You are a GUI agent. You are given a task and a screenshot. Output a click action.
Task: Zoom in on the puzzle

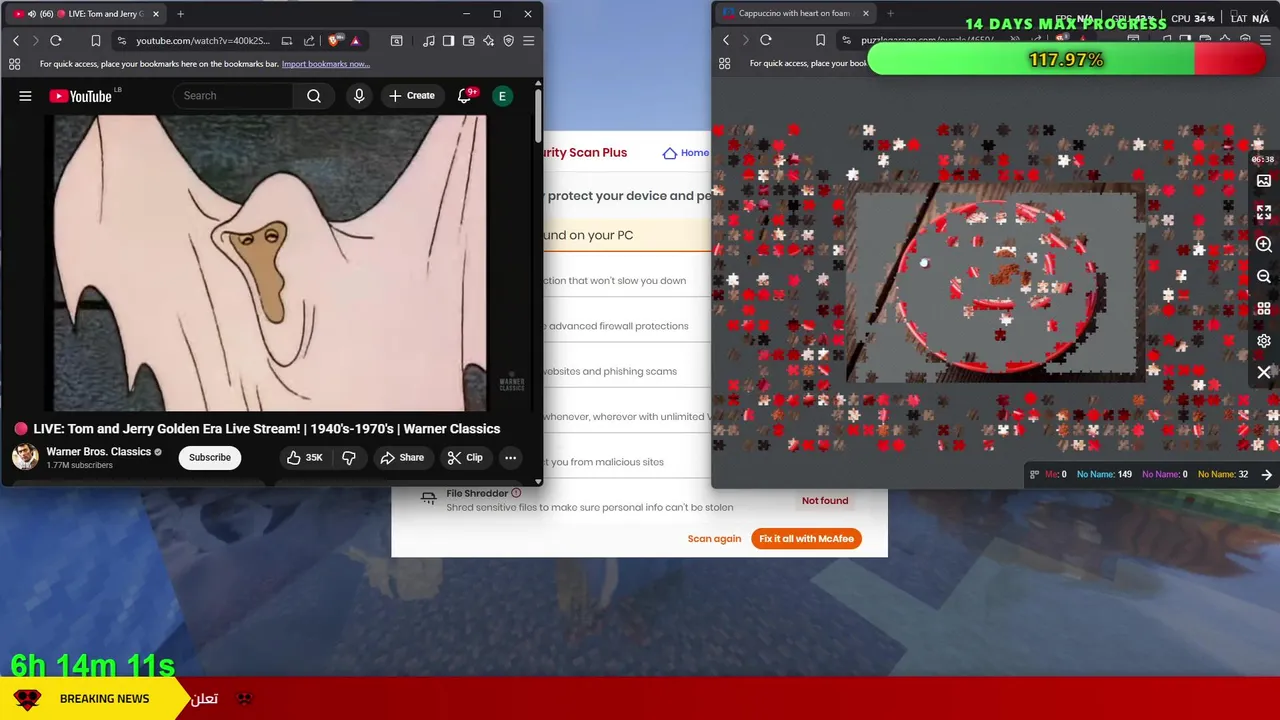1264,245
